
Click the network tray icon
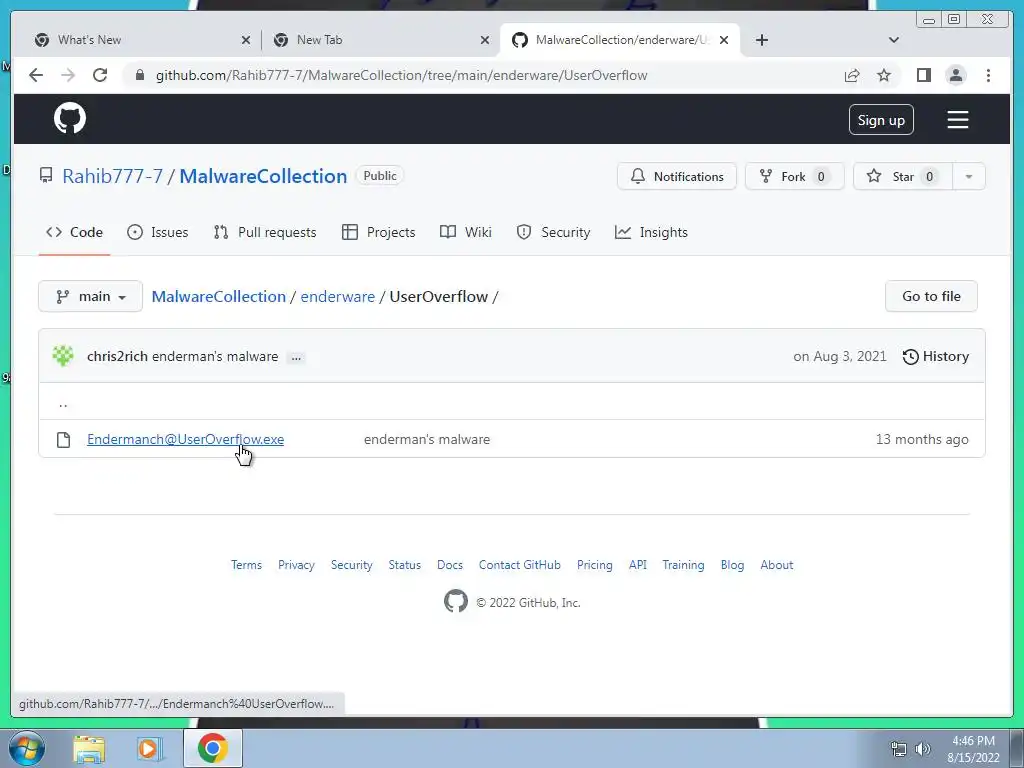[899, 749]
